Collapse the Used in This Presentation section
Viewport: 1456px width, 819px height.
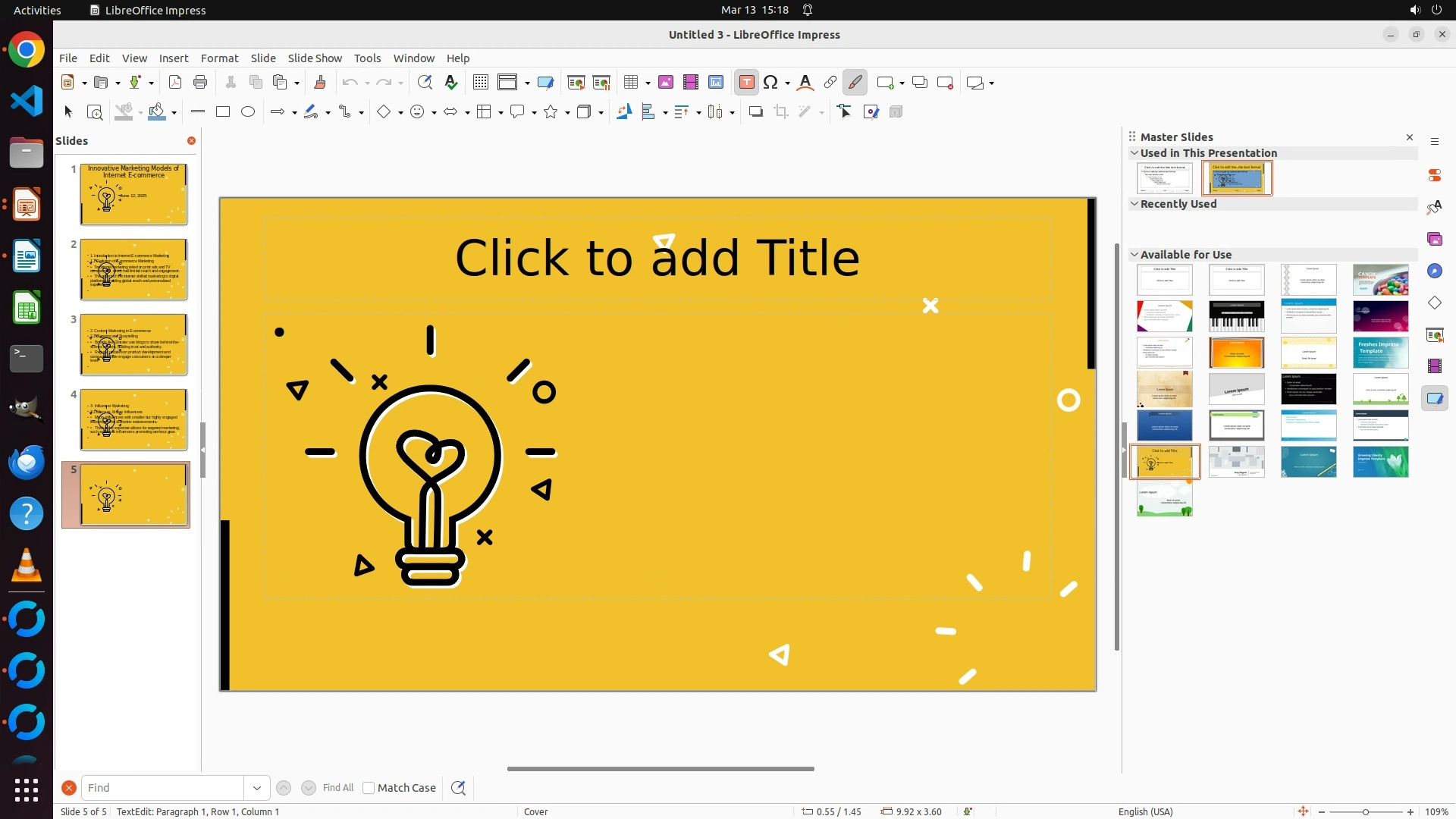(1134, 153)
